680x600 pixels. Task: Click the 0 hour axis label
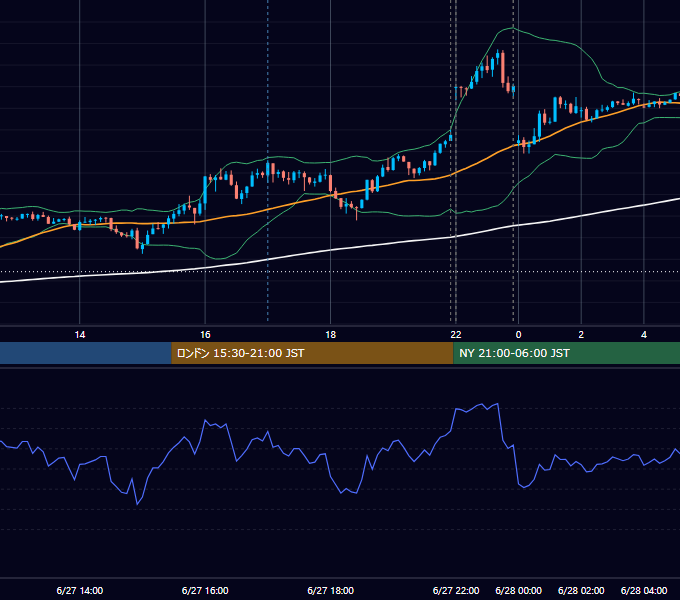(518, 335)
